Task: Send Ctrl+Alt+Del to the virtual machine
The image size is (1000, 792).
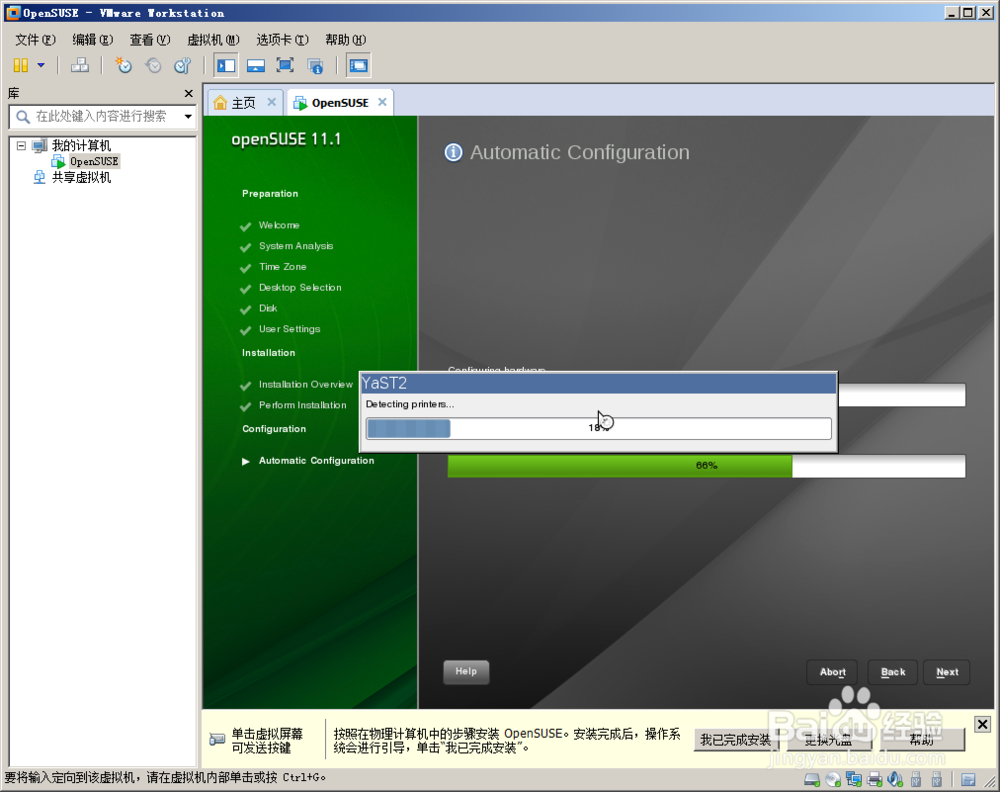Action: point(80,65)
